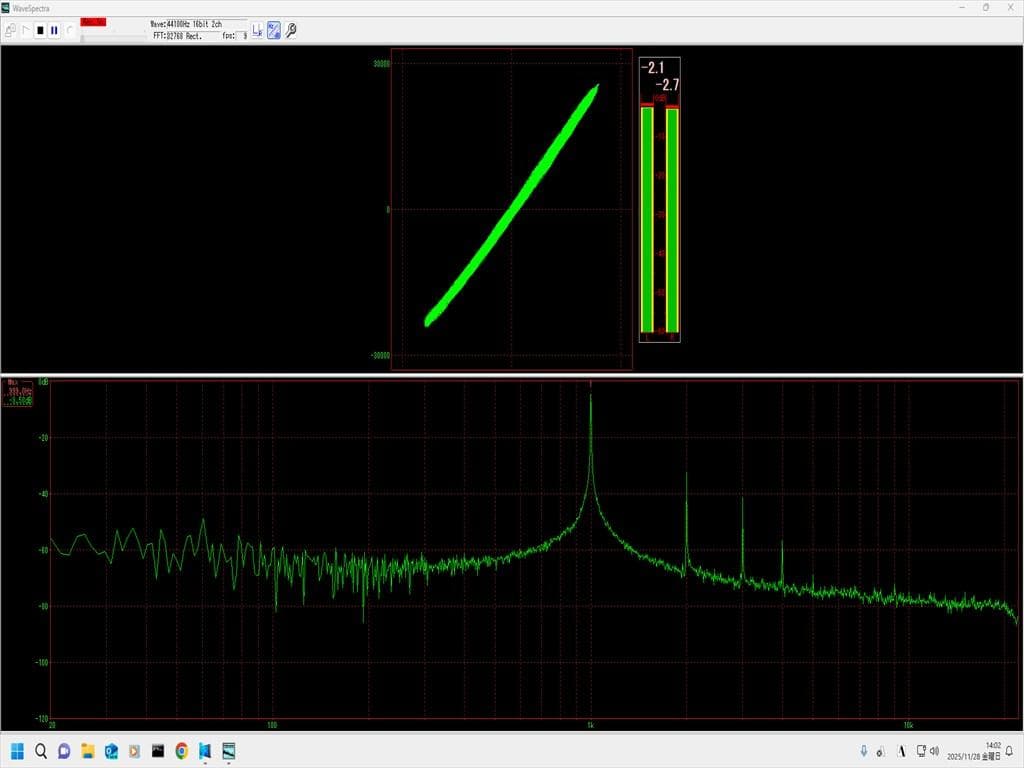This screenshot has width=1024, height=768.
Task: Click the left channel level meter bar
Action: click(x=647, y=218)
